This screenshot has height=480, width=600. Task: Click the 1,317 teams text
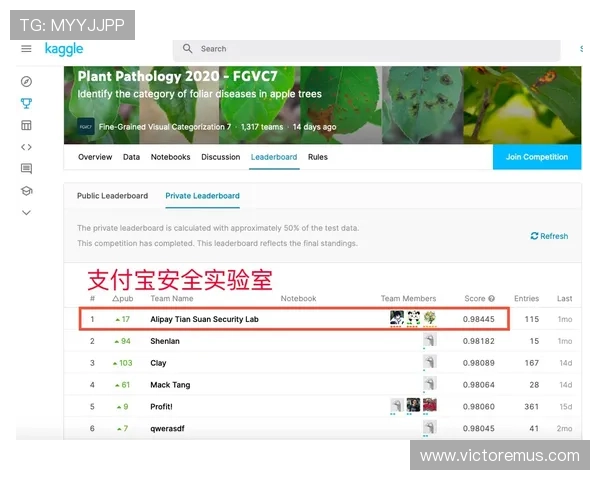(x=262, y=127)
